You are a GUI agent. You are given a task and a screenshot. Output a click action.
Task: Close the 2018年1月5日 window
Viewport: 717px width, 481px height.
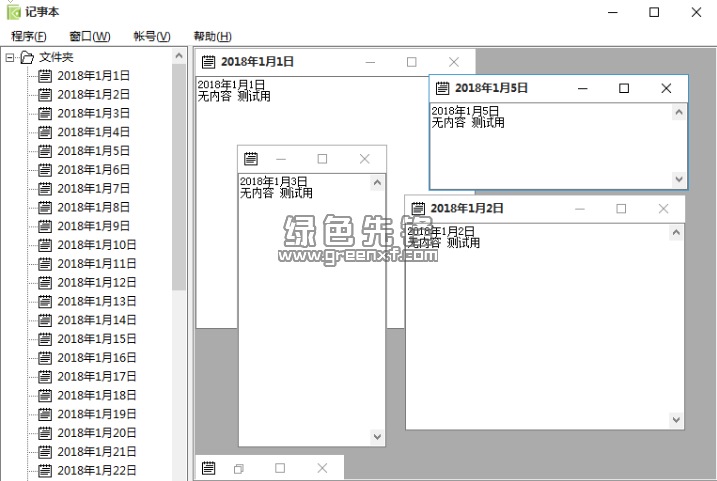click(666, 88)
